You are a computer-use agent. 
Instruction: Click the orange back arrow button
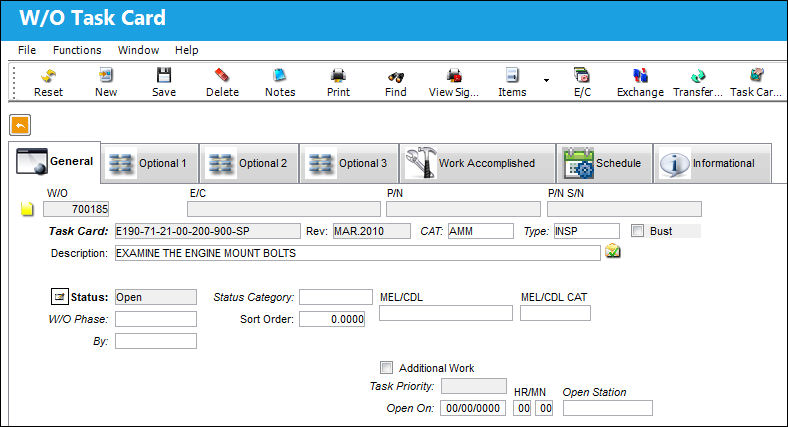coord(20,125)
